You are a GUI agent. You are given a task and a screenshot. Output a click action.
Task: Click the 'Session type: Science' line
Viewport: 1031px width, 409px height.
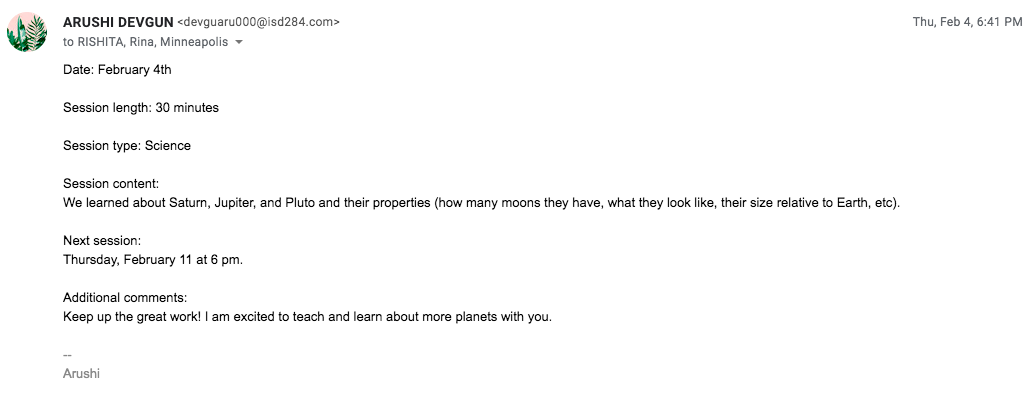point(126,146)
